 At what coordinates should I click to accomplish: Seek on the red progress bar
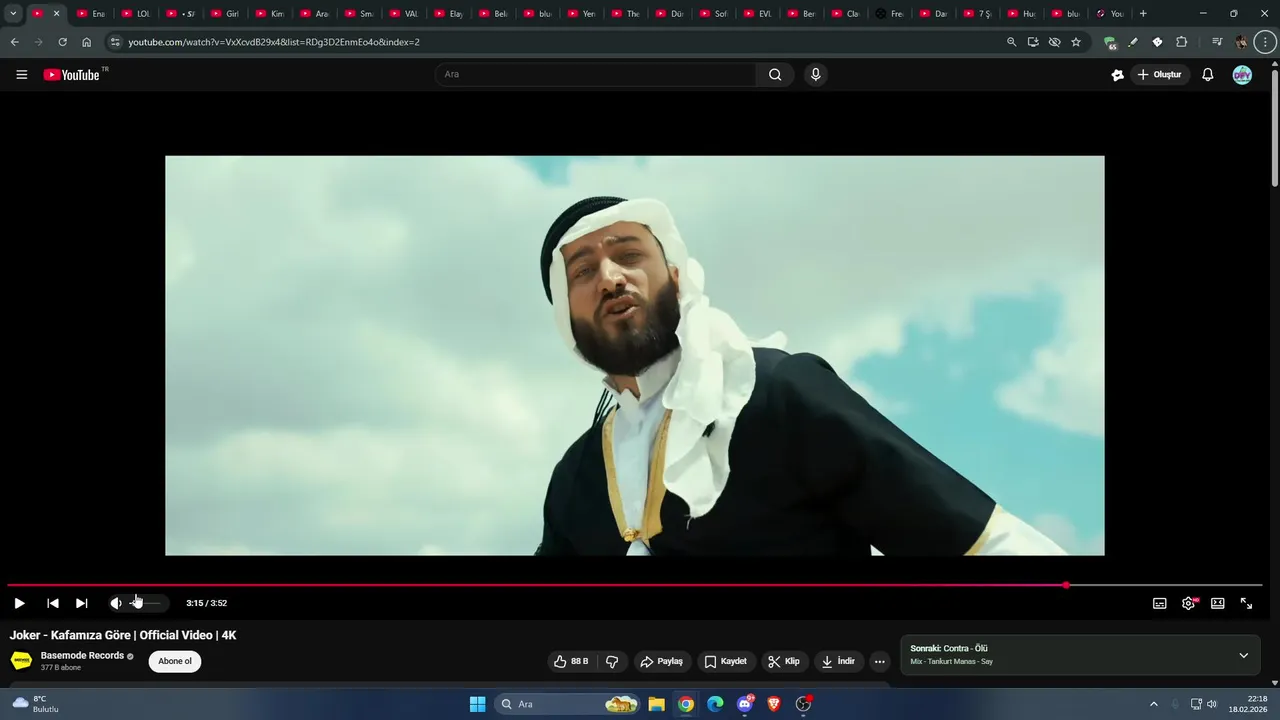(536, 585)
